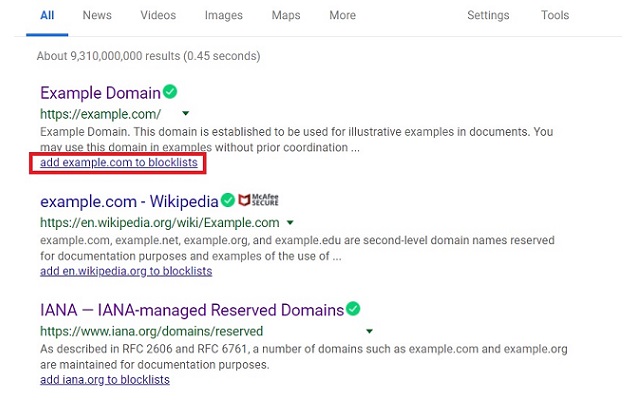The height and width of the screenshot is (400, 640).
Task: Open search Tools
Action: coord(555,16)
